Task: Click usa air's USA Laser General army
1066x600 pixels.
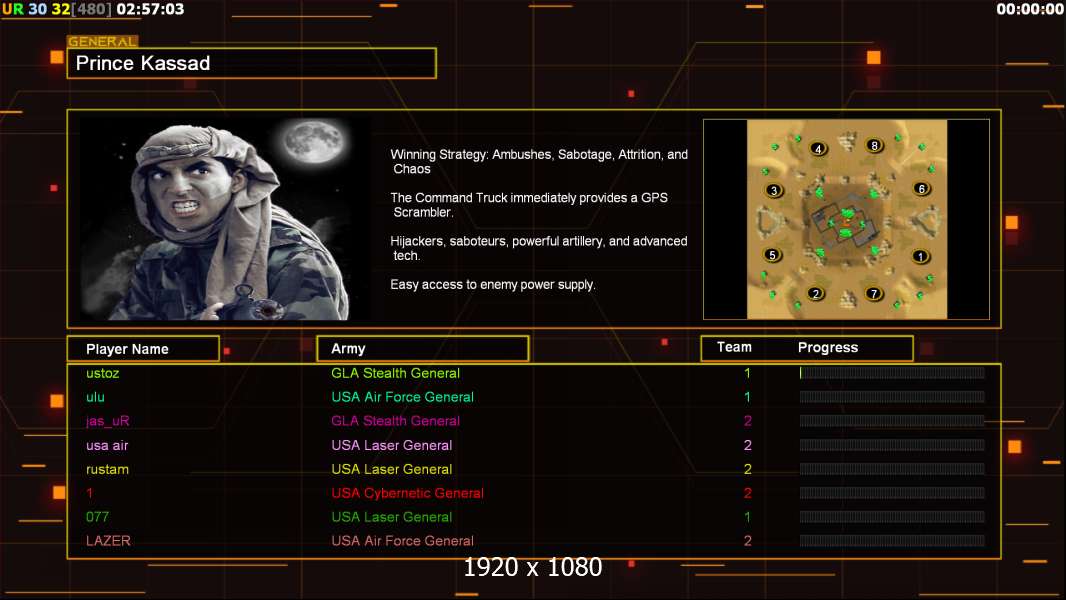Action: pyautogui.click(x=392, y=445)
